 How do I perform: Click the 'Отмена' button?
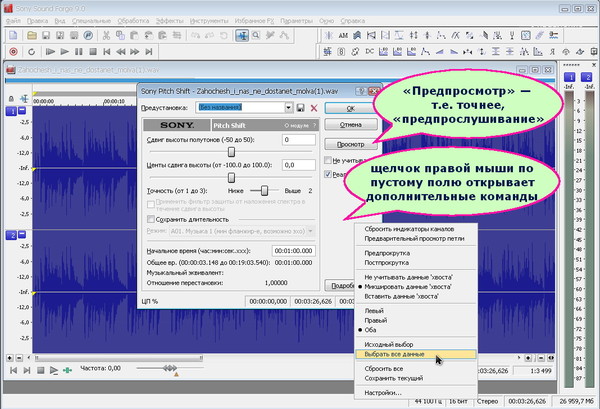351,125
